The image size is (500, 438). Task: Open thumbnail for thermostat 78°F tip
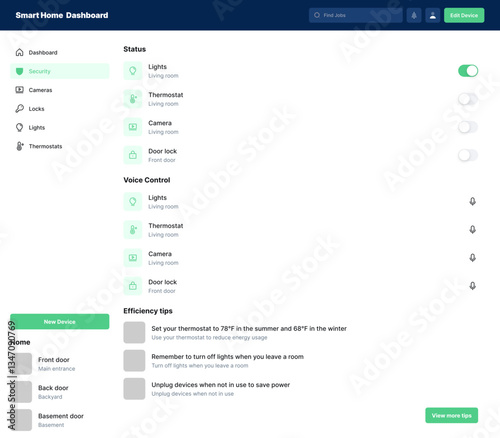coord(134,332)
